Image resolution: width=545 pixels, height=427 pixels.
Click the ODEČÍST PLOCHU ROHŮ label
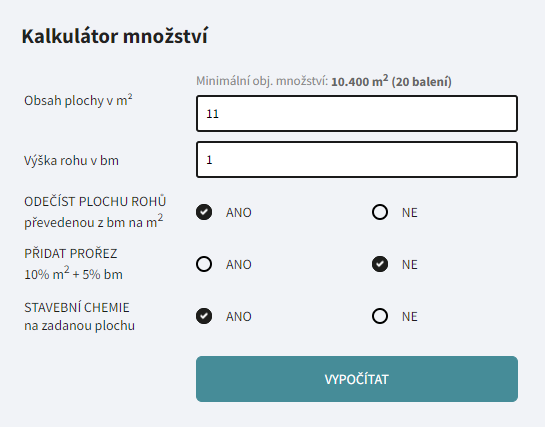tap(95, 202)
